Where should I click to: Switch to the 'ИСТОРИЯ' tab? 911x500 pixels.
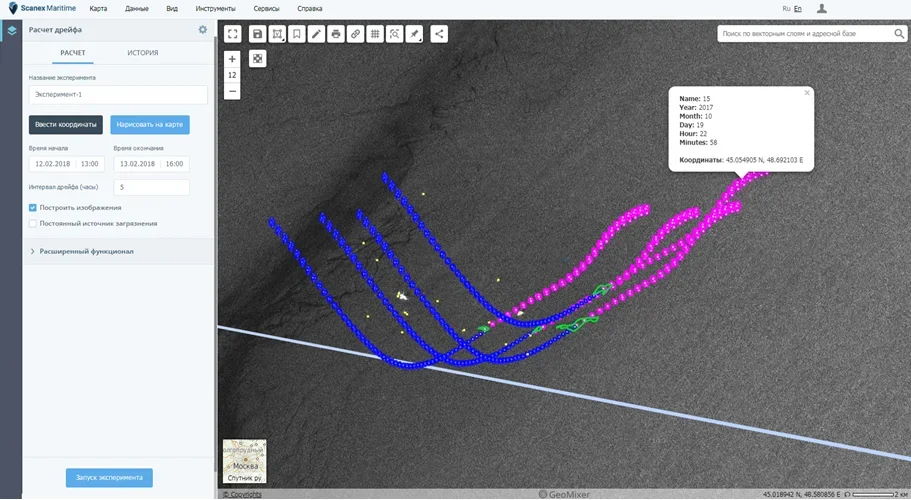click(x=142, y=52)
